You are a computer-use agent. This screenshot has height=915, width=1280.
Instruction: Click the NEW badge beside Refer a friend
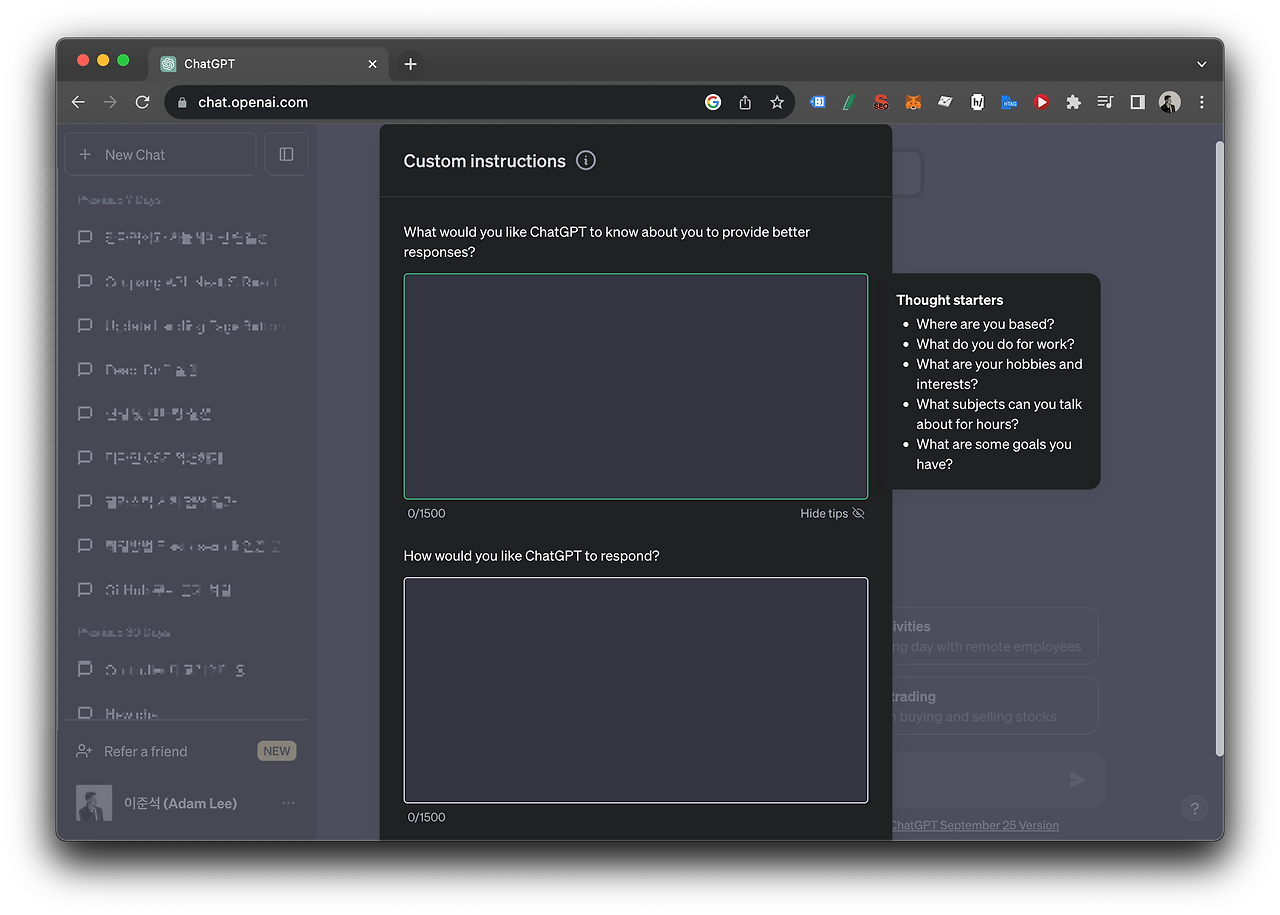pos(277,751)
